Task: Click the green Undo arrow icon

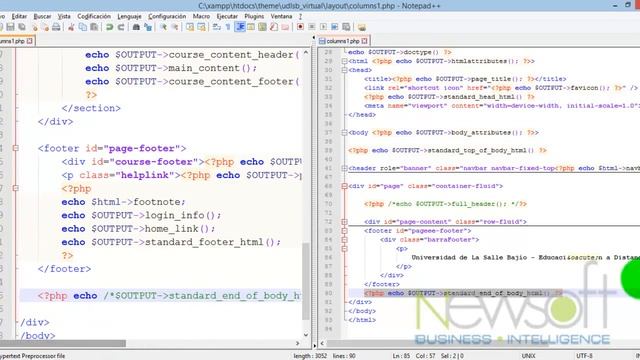Action: 109,27
